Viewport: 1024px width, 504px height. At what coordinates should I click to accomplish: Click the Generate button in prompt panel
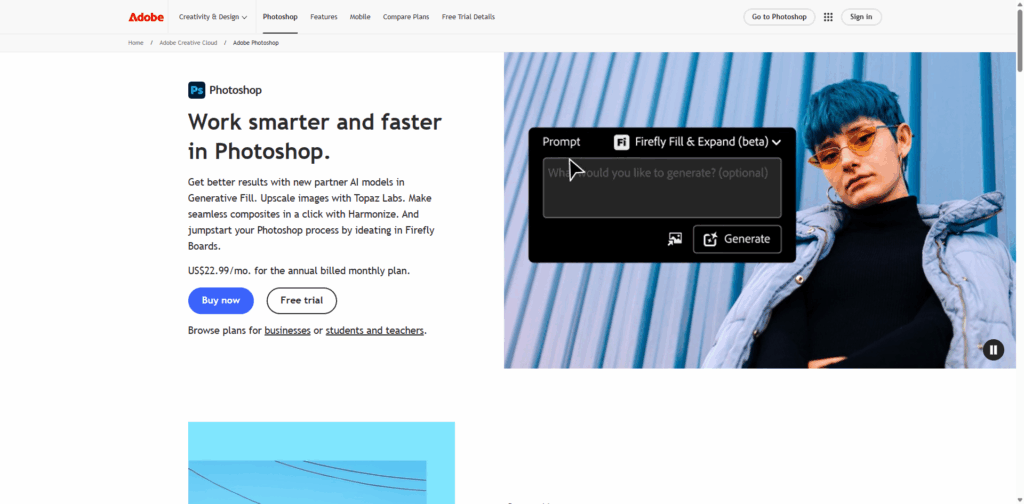coord(737,239)
